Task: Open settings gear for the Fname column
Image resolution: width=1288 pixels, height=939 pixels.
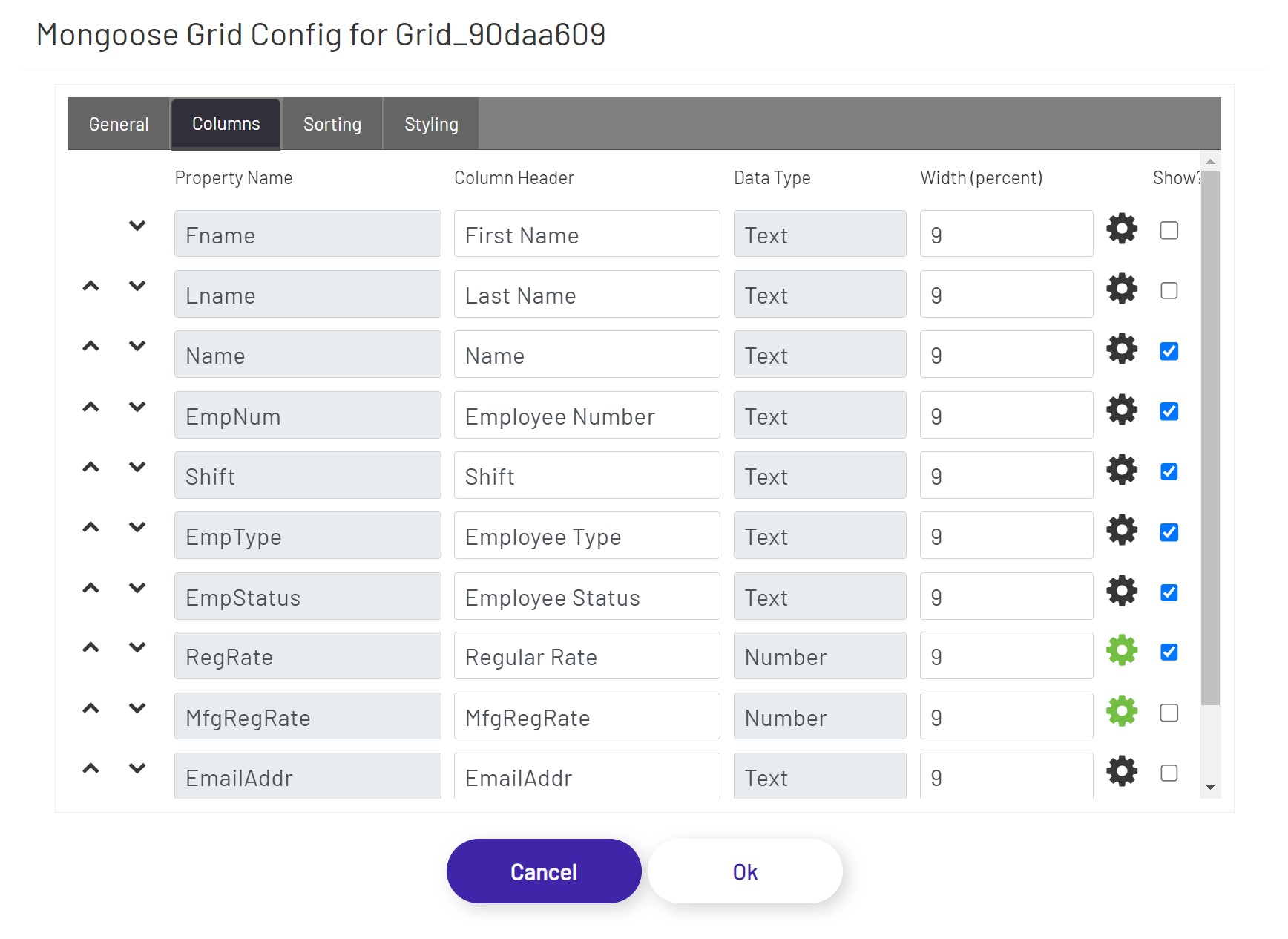Action: [1122, 229]
